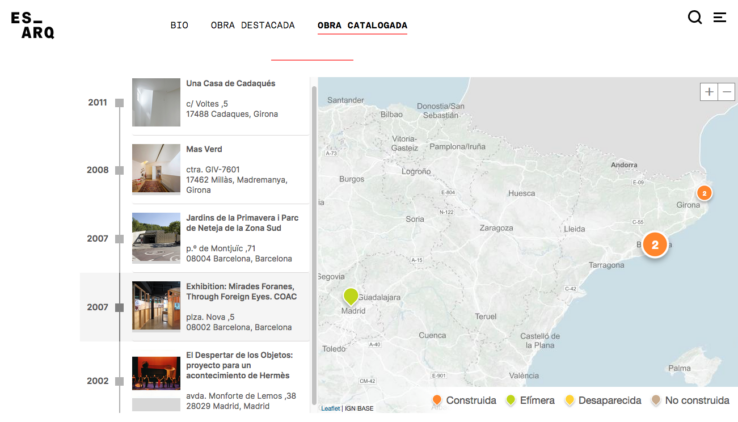Select the 2008 timeline marker
This screenshot has height=422, width=738.
tap(119, 171)
